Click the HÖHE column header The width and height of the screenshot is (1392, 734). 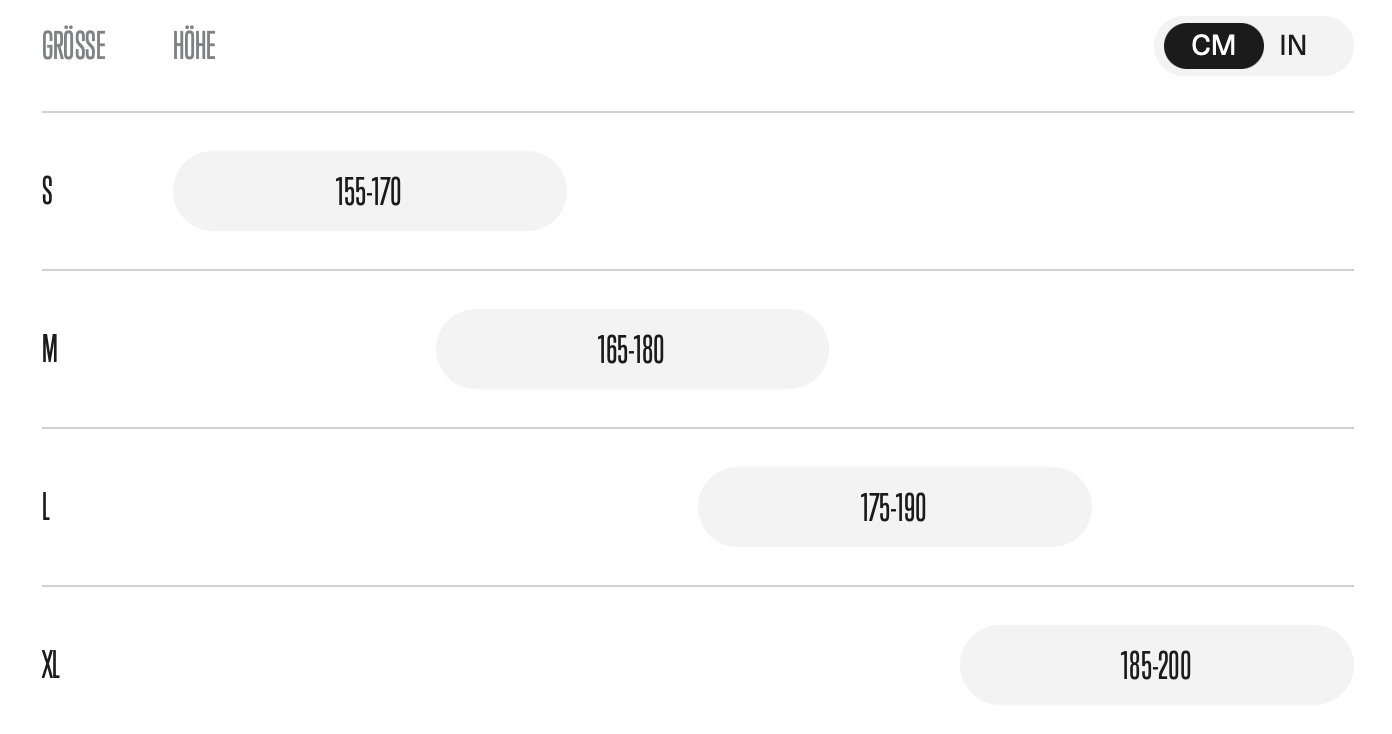coord(194,46)
